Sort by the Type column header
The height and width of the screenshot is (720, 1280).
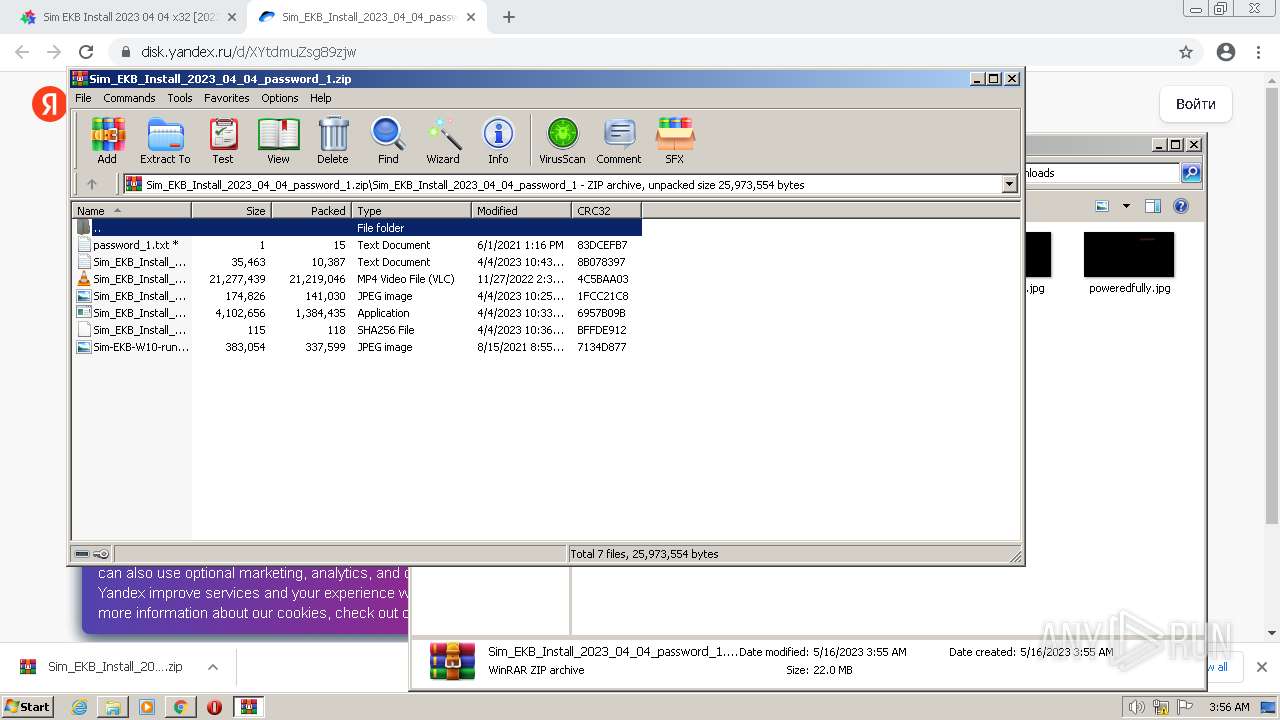(411, 211)
